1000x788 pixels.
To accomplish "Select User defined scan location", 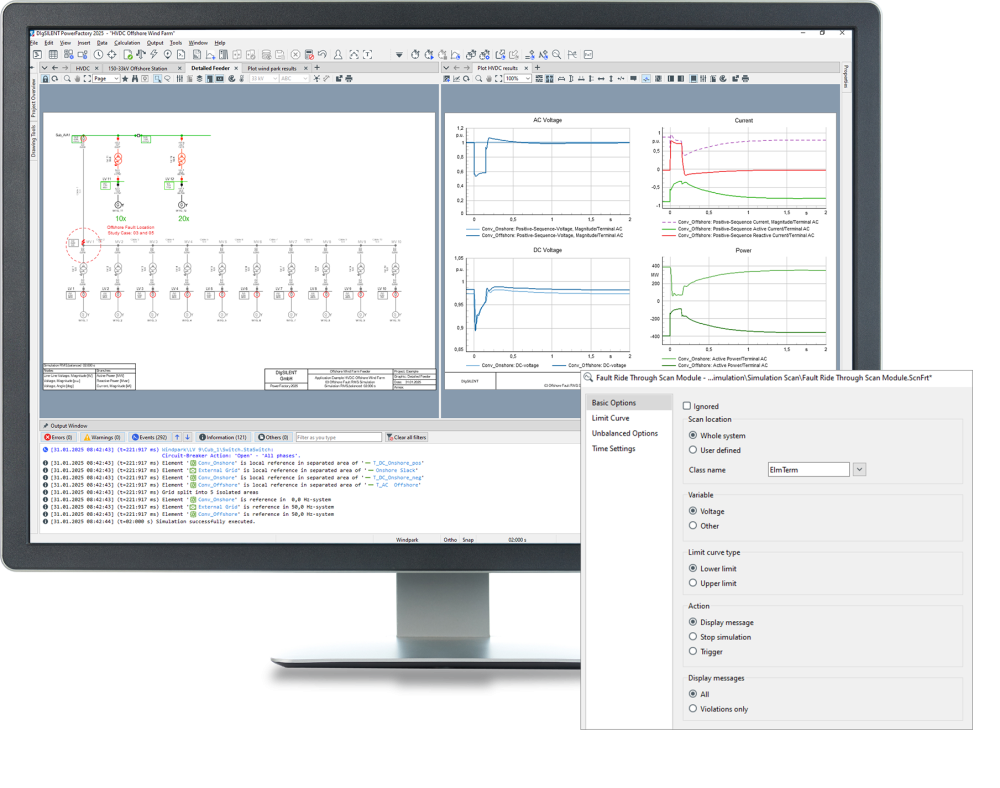I will (693, 450).
